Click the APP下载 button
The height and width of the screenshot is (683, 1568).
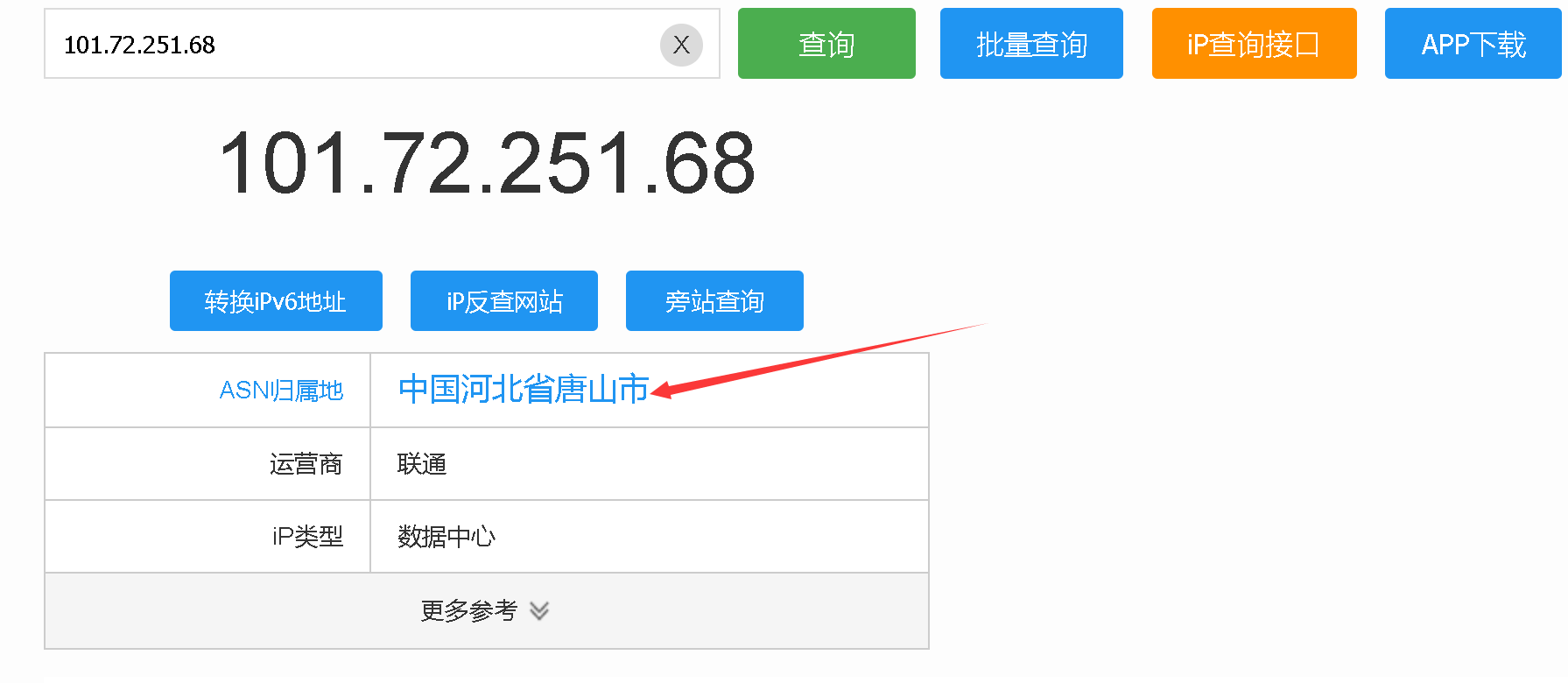1473,44
